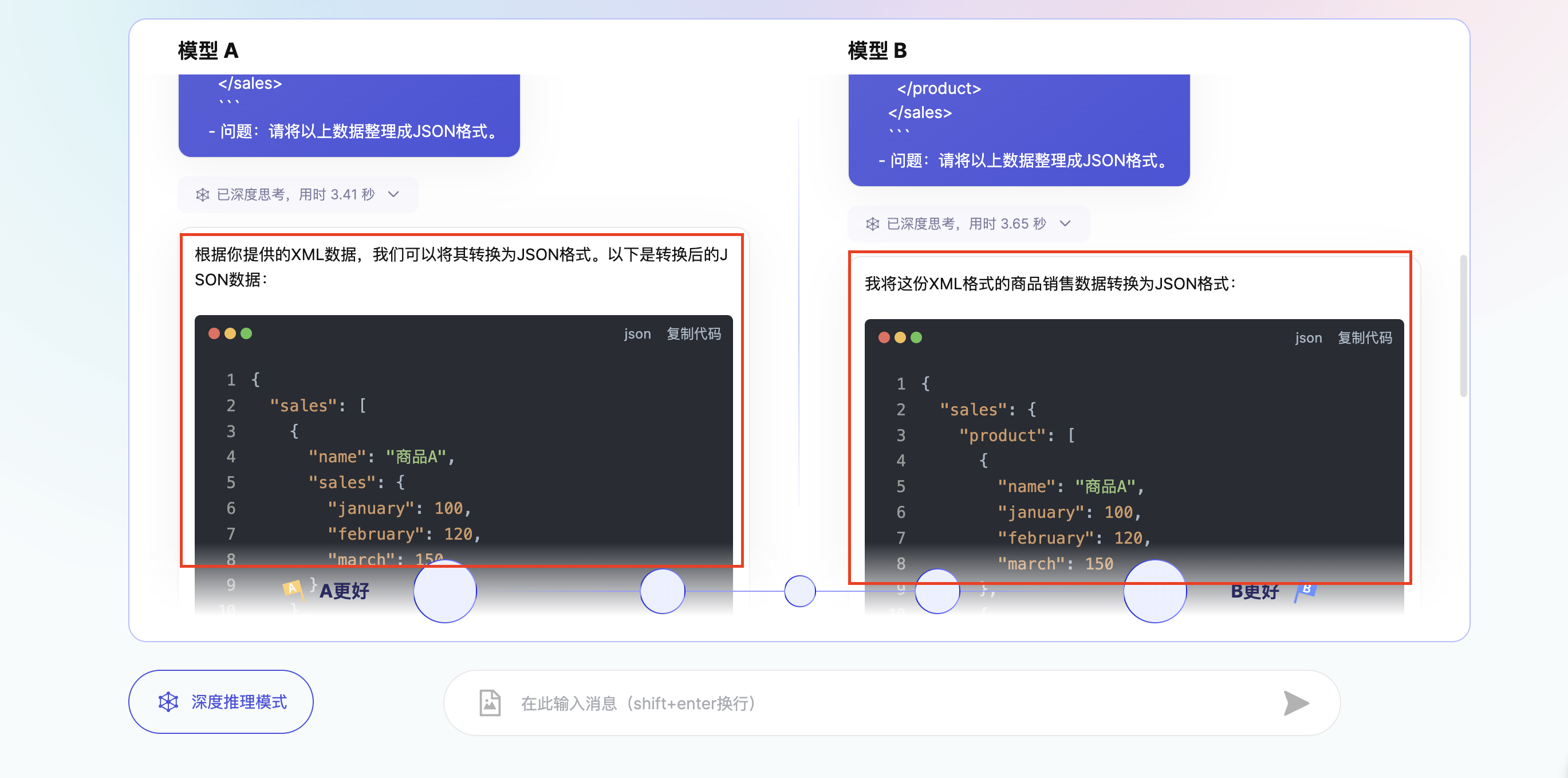Expand Model A thinking details chevron
The height and width of the screenshot is (778, 1568).
click(394, 195)
